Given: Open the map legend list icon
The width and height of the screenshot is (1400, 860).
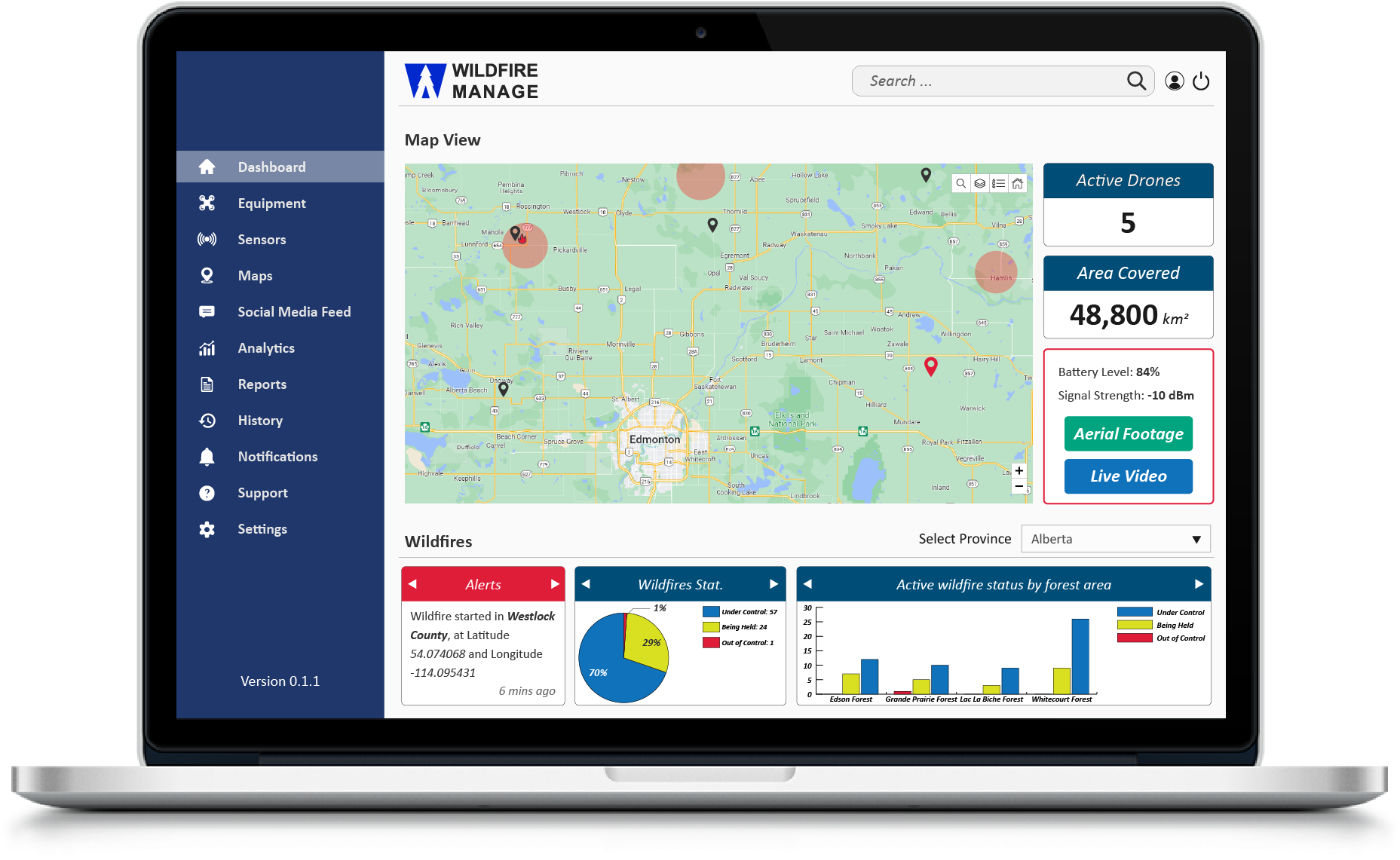Looking at the screenshot, I should click(x=997, y=183).
